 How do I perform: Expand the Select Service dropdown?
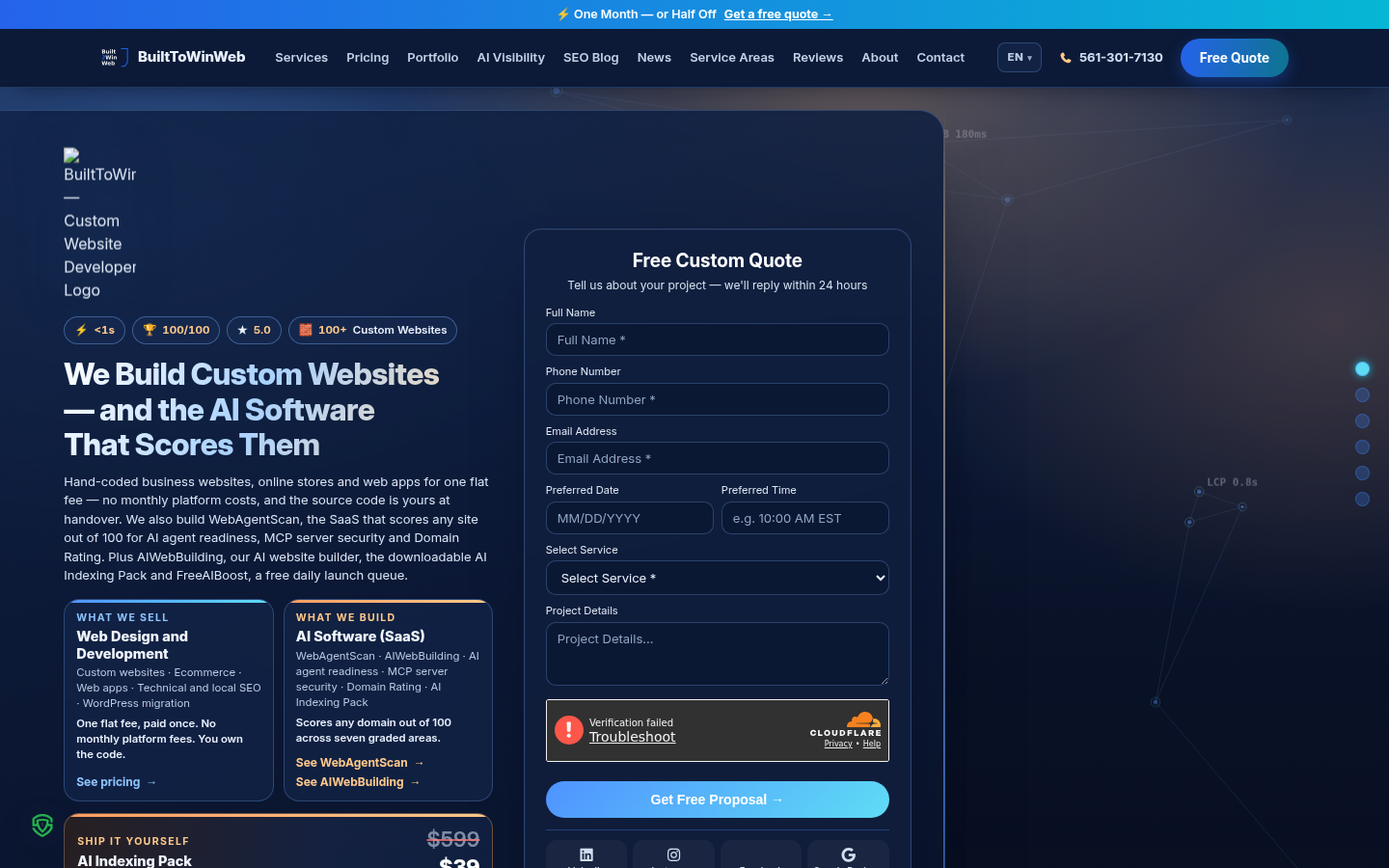(x=718, y=578)
